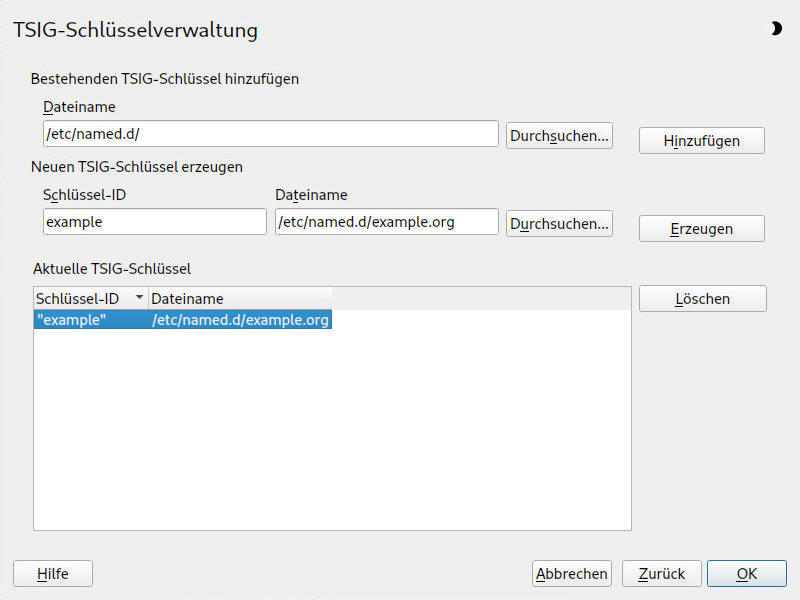Confirm with the OK button

tap(746, 573)
